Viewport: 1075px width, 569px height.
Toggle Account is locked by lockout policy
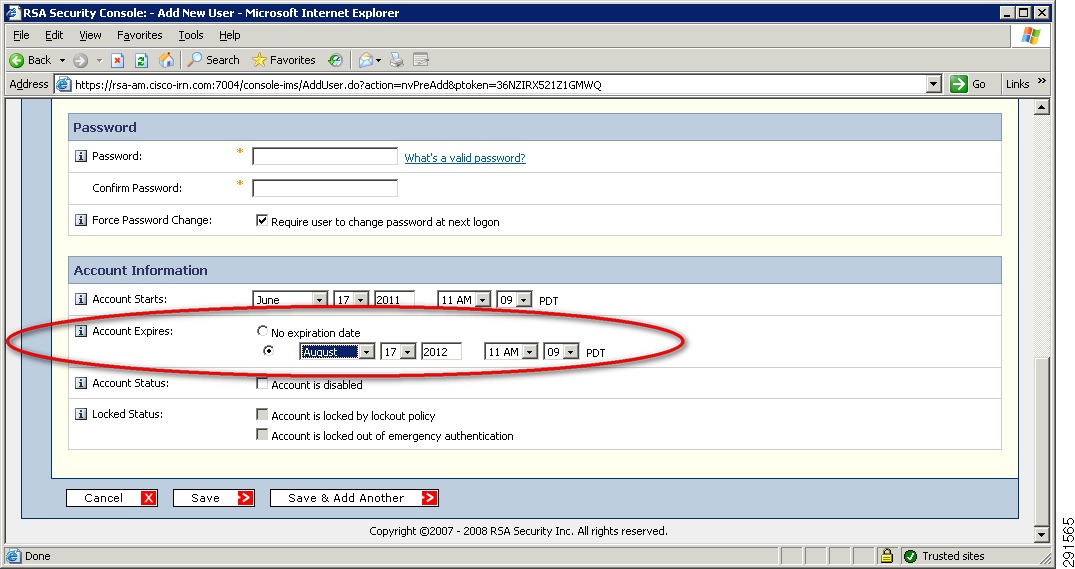261,415
